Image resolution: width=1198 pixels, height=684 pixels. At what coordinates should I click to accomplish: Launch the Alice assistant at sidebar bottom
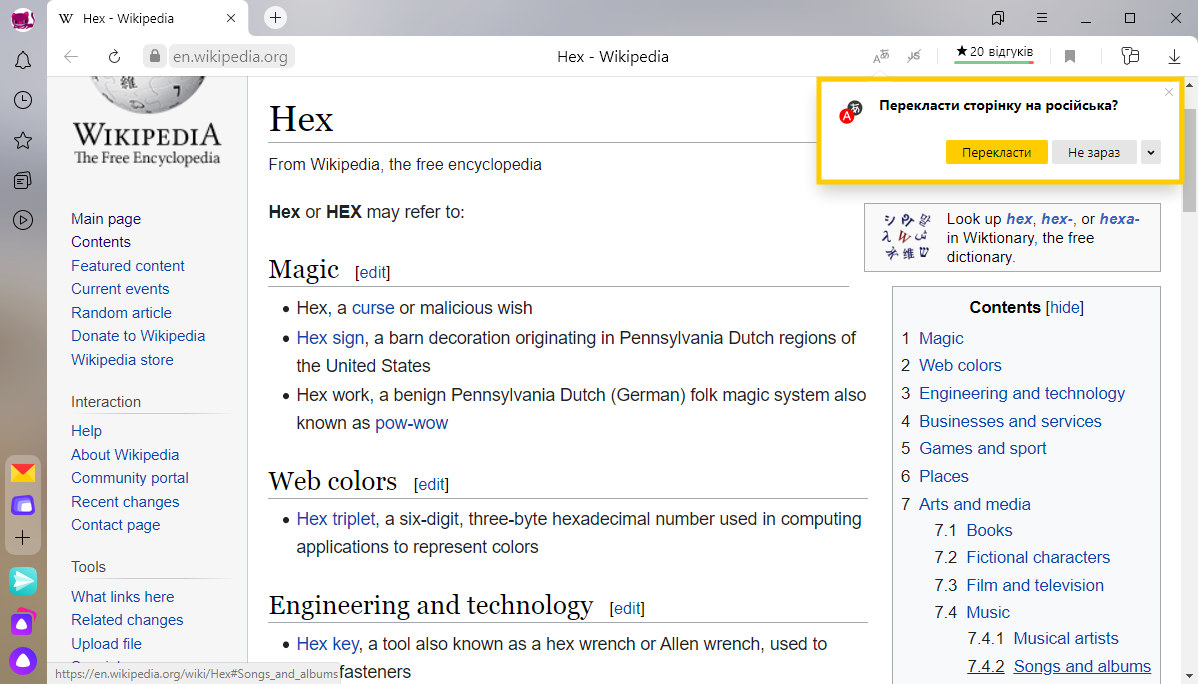point(23,661)
